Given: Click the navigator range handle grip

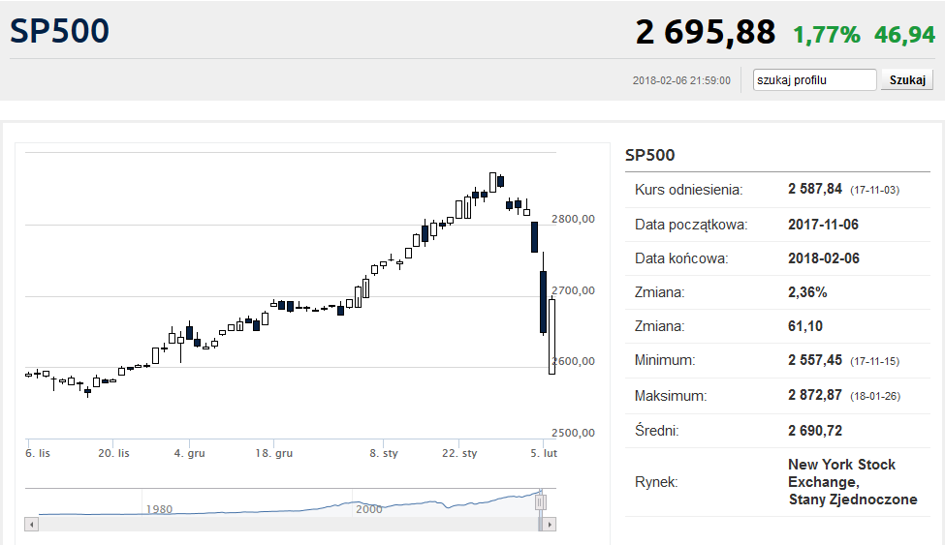Looking at the screenshot, I should (541, 500).
